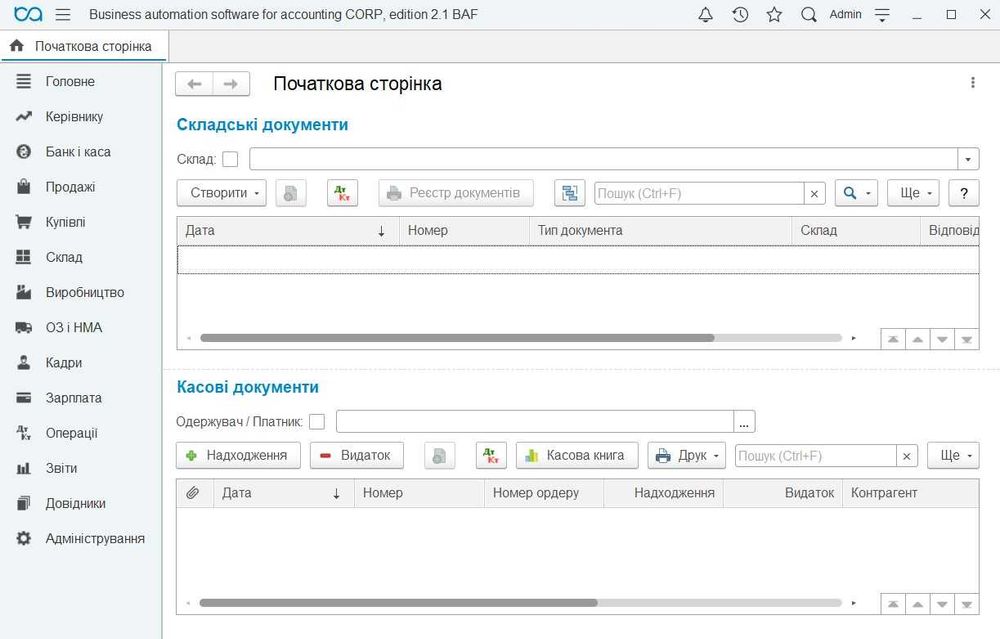Open the Звіти section
1000x639 pixels.
(x=61, y=468)
